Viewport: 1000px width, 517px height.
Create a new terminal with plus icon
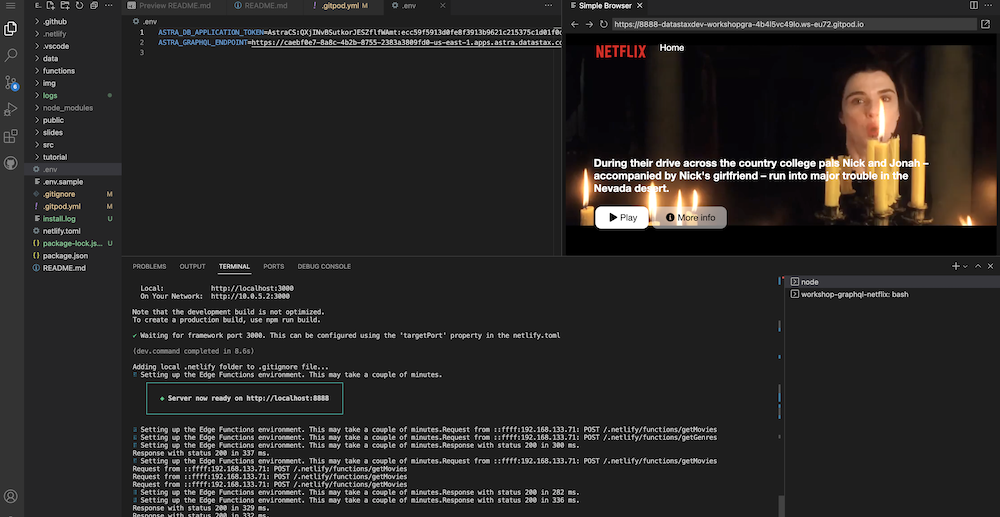pos(955,266)
